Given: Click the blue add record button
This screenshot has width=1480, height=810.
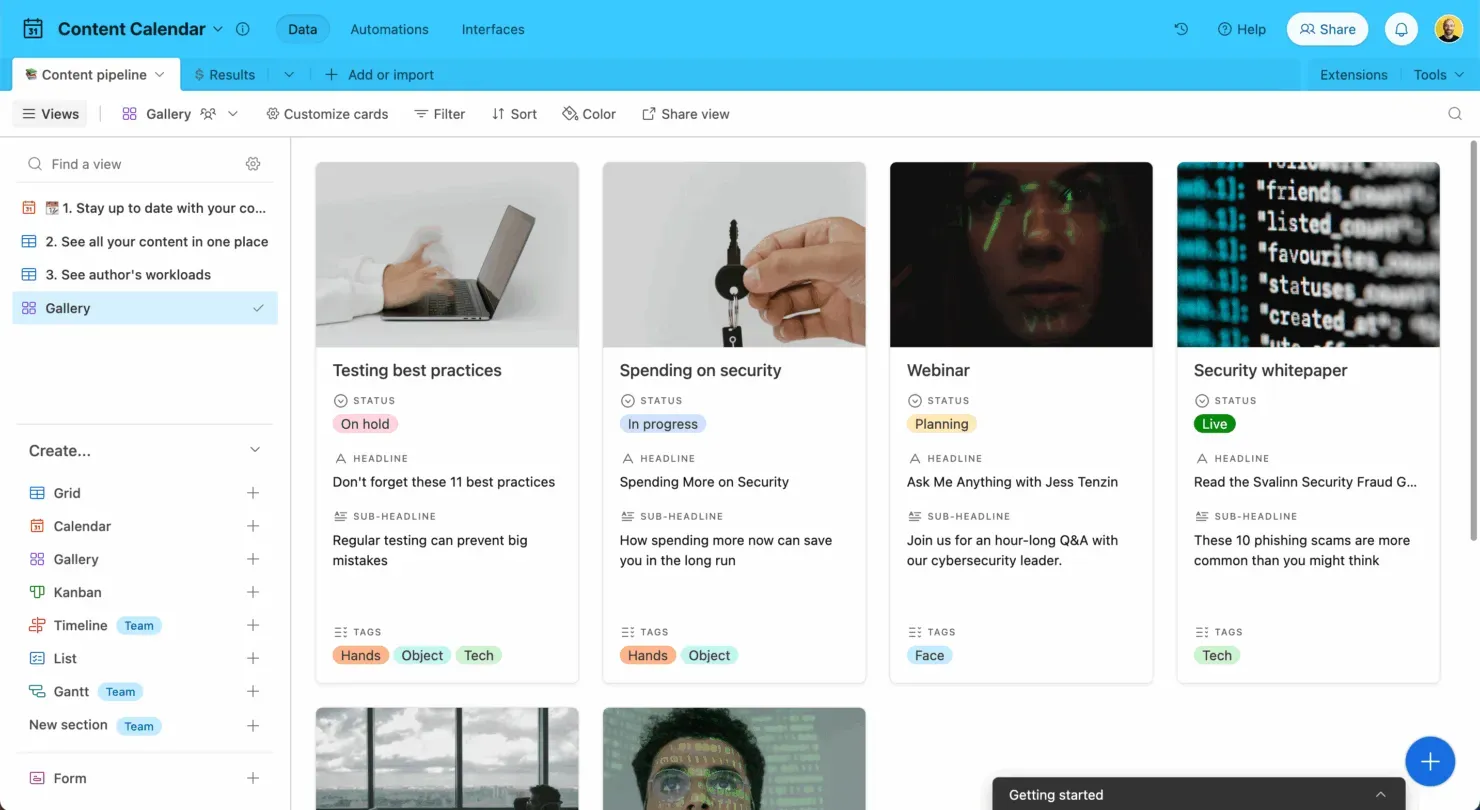Looking at the screenshot, I should click(x=1430, y=762).
